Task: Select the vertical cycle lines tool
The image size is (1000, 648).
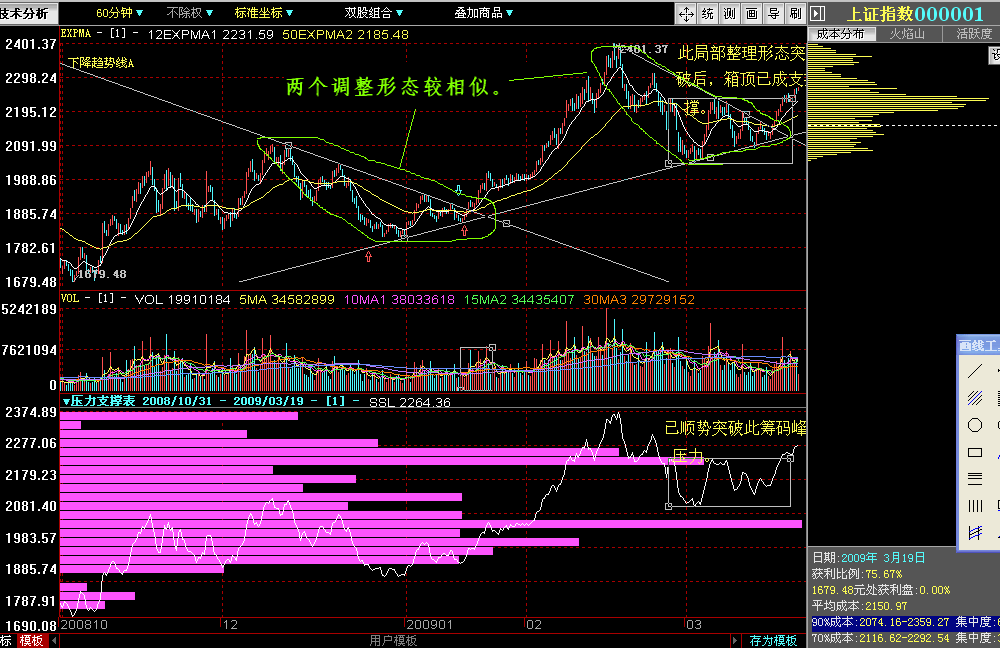Action: [975, 506]
